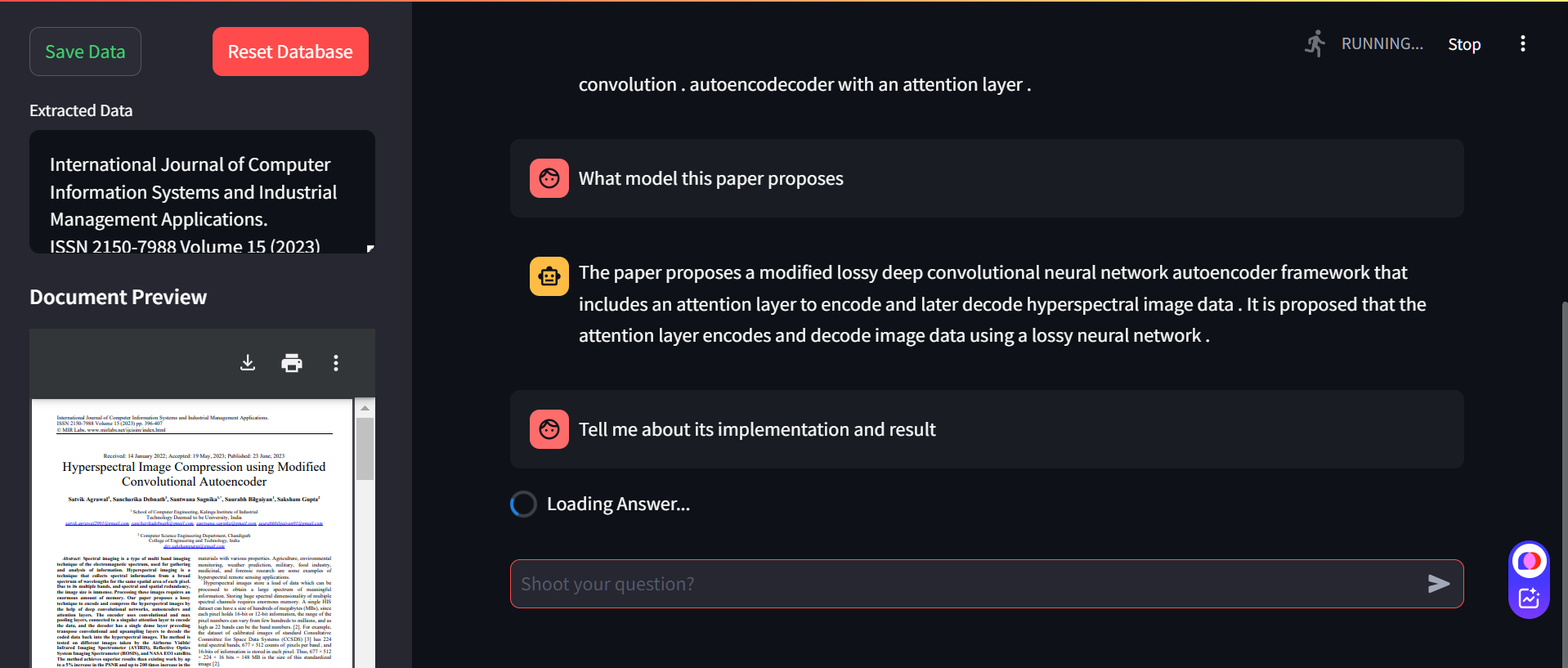The height and width of the screenshot is (668, 1568).
Task: Open the top-right three-dot menu
Action: tap(1522, 43)
